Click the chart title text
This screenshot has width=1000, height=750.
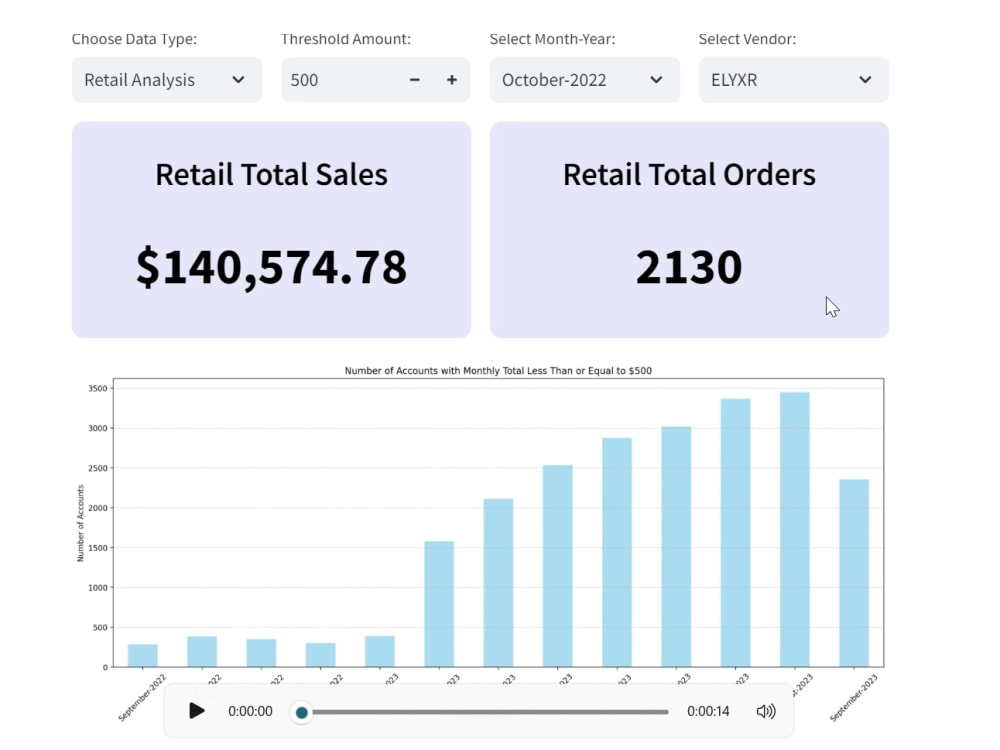[501, 370]
